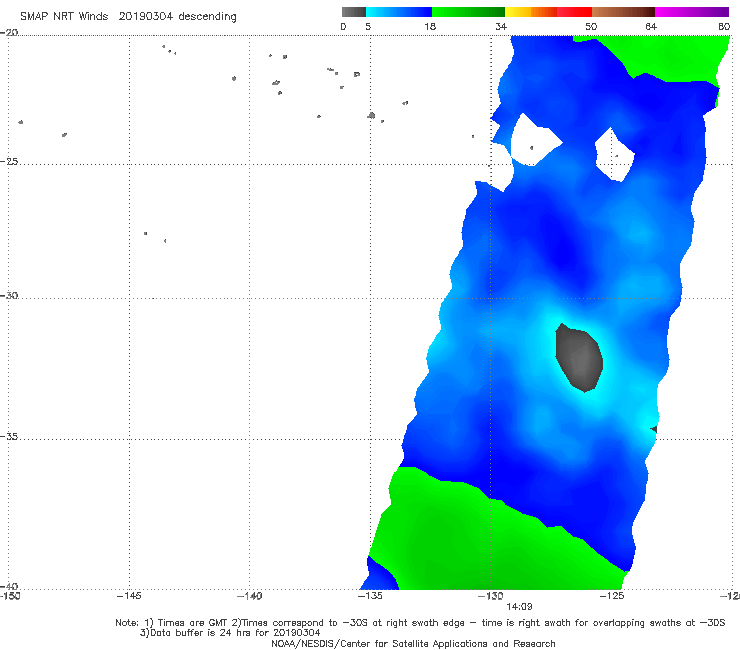740x650 pixels.
Task: Click the title text 'SMAP NRT Winds'
Action: [64, 17]
